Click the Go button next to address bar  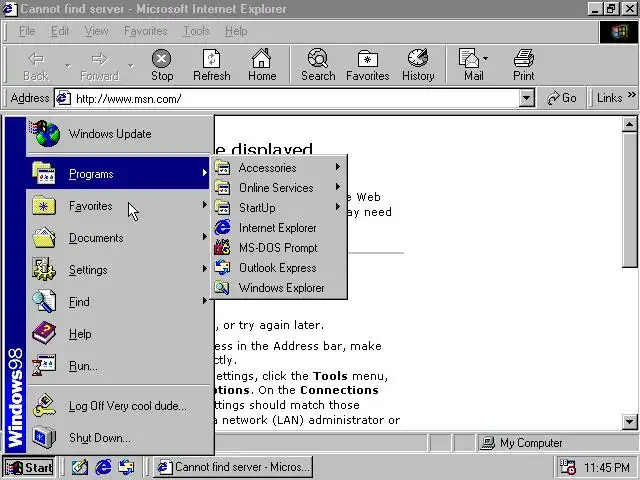tap(562, 98)
